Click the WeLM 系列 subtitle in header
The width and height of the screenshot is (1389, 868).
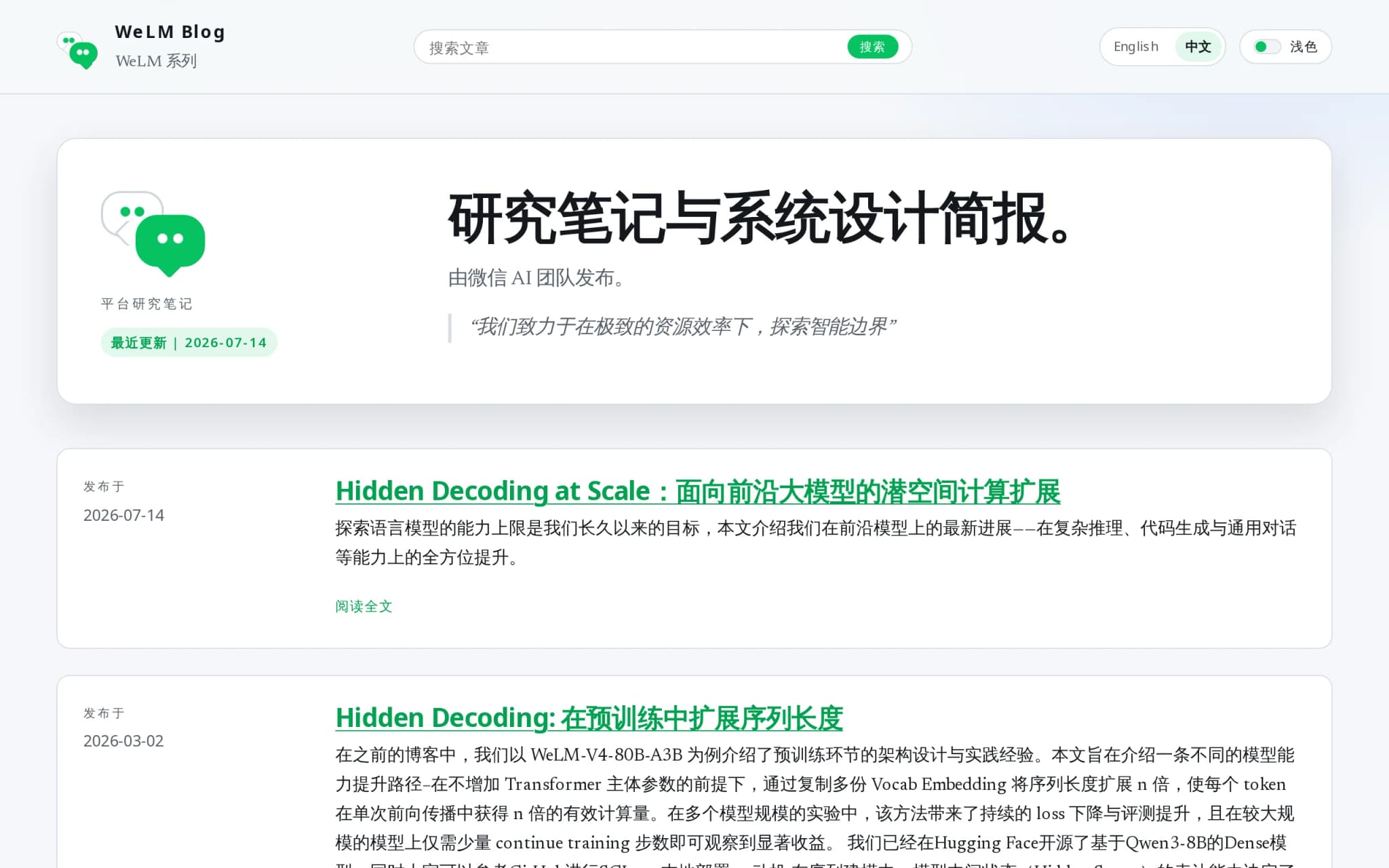(x=156, y=61)
